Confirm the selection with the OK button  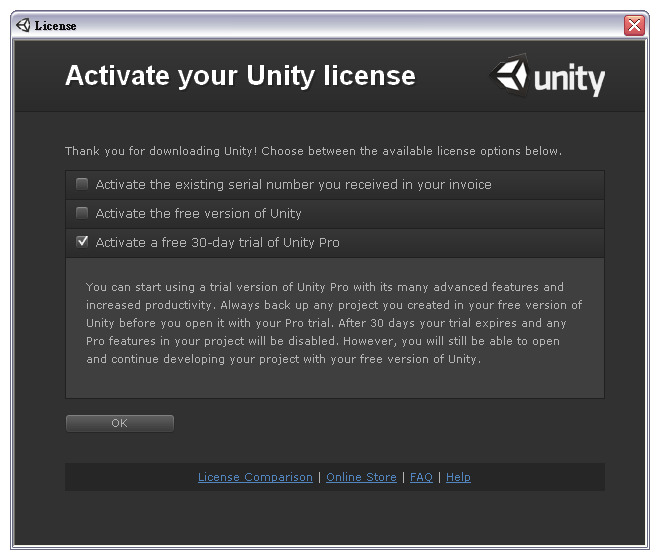click(x=120, y=423)
